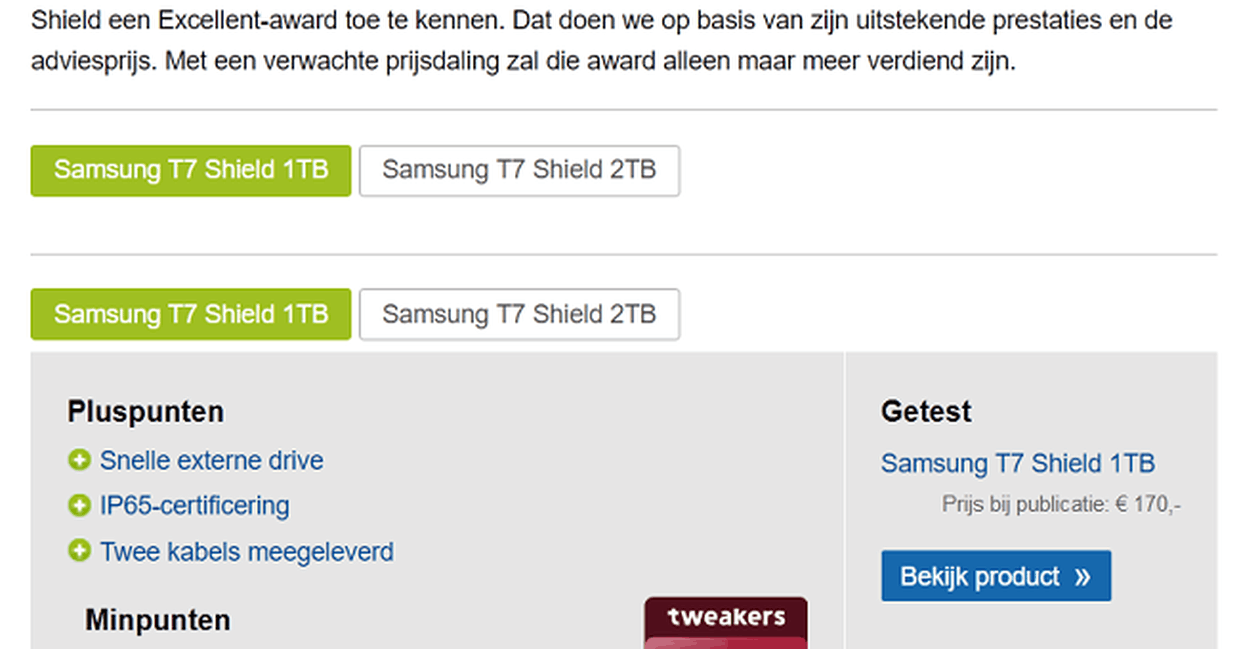Click the Pluspunten heading
This screenshot has width=1239, height=649.
tap(146, 411)
